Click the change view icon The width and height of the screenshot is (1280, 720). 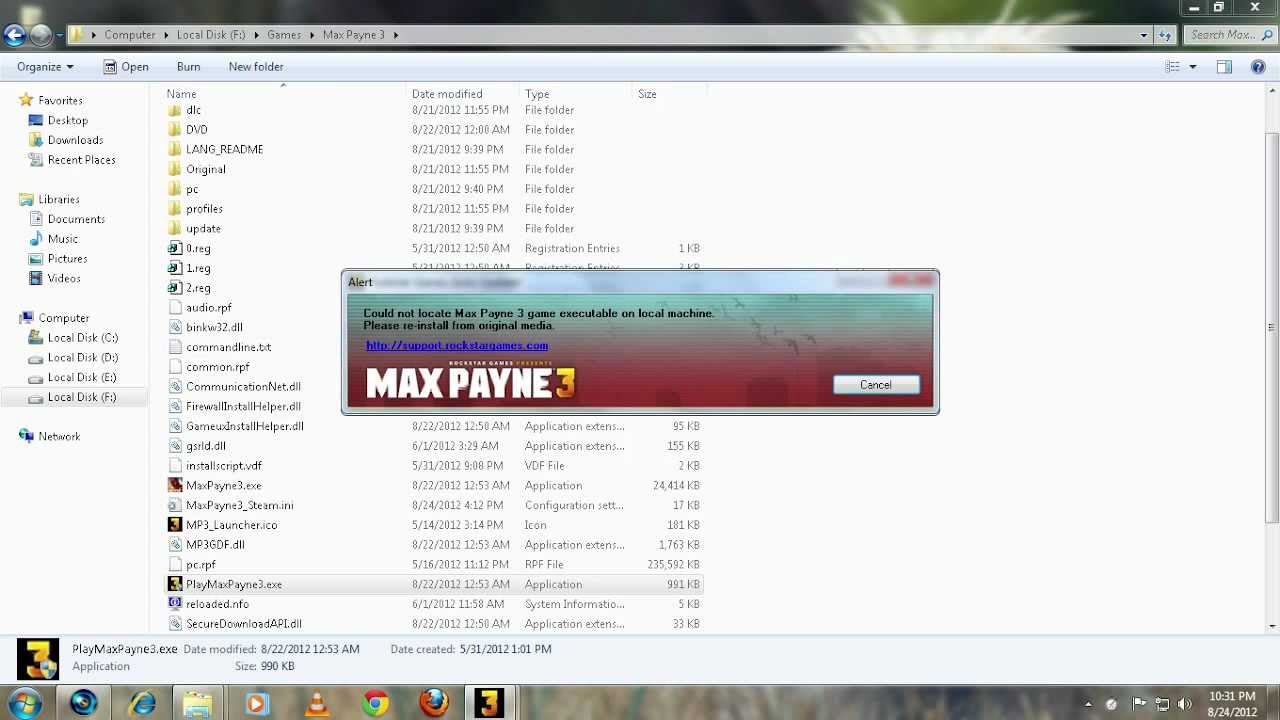coord(1173,67)
